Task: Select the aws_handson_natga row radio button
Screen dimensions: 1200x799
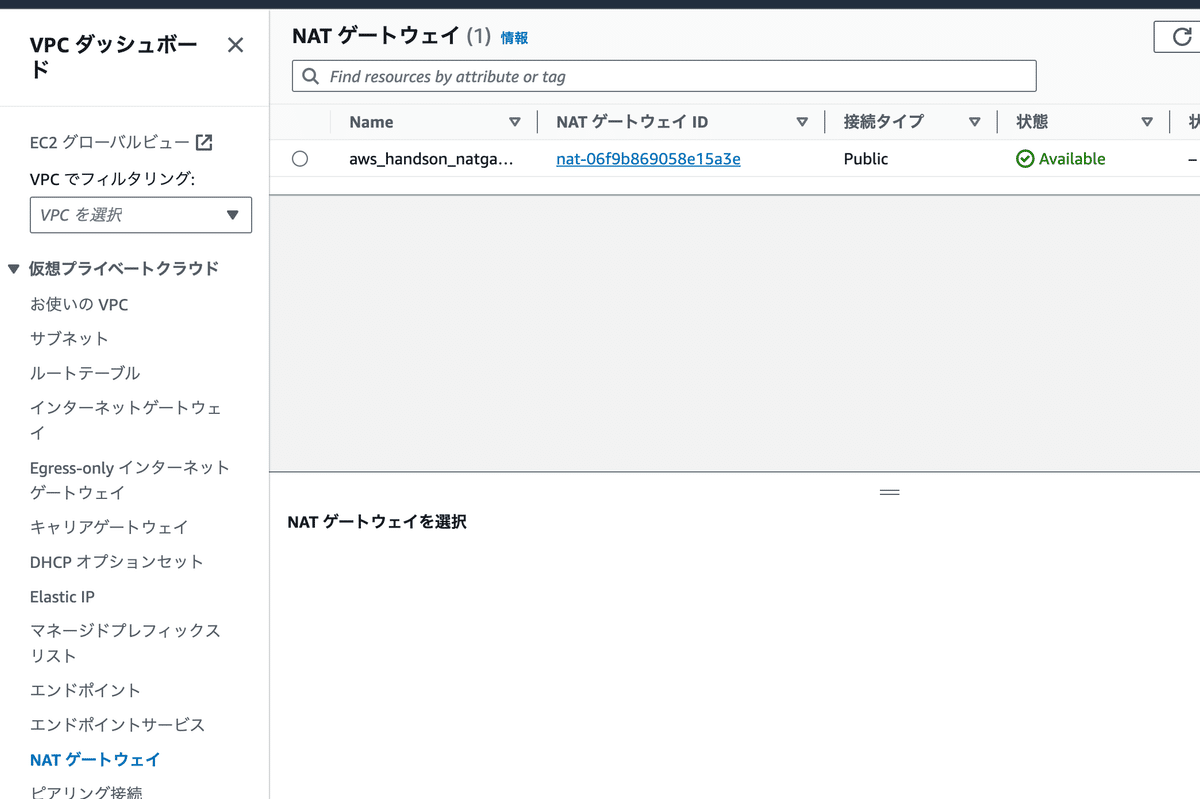Action: [300, 158]
